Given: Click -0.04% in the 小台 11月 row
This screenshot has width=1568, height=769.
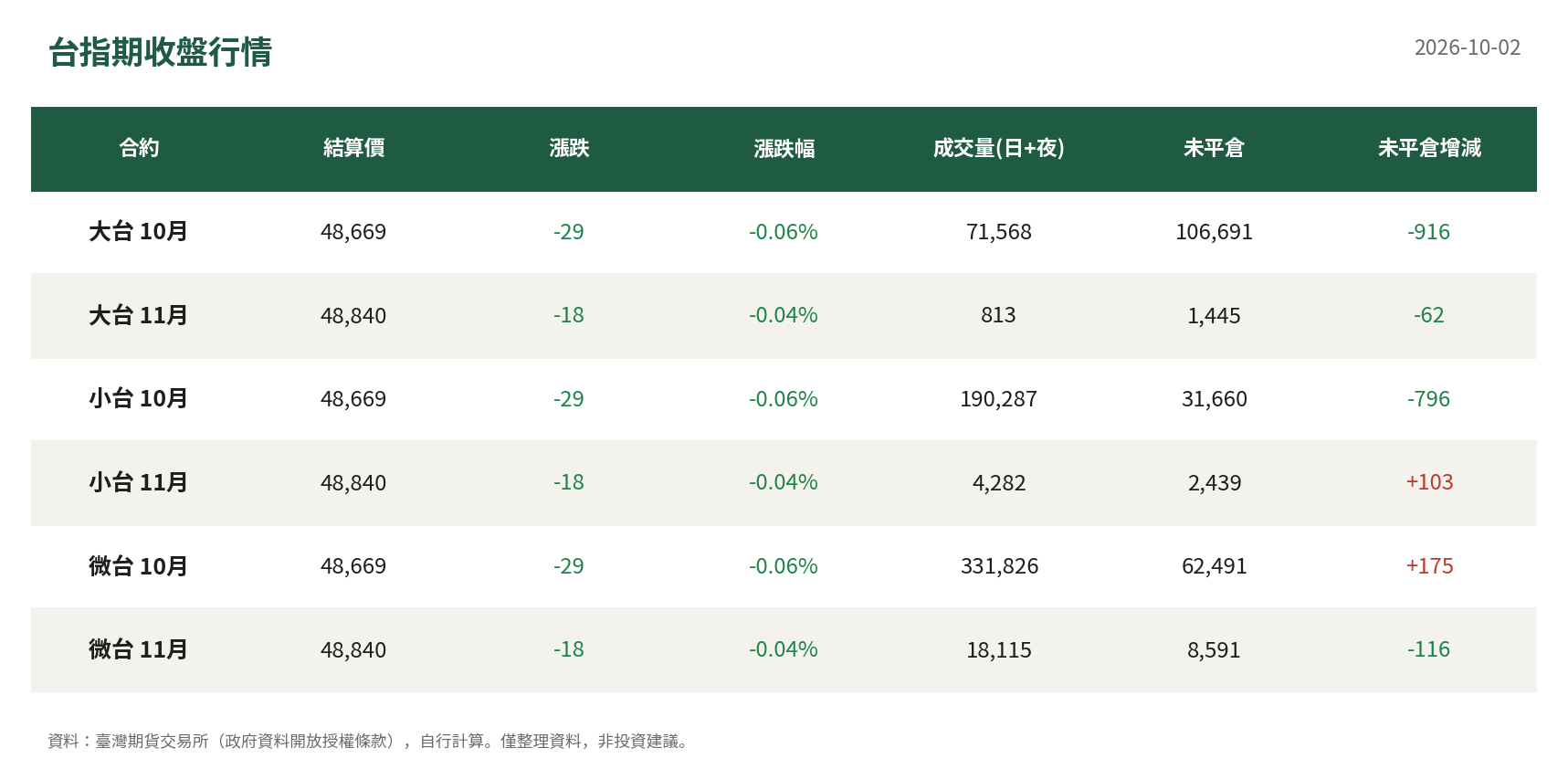Looking at the screenshot, I should click(784, 482).
